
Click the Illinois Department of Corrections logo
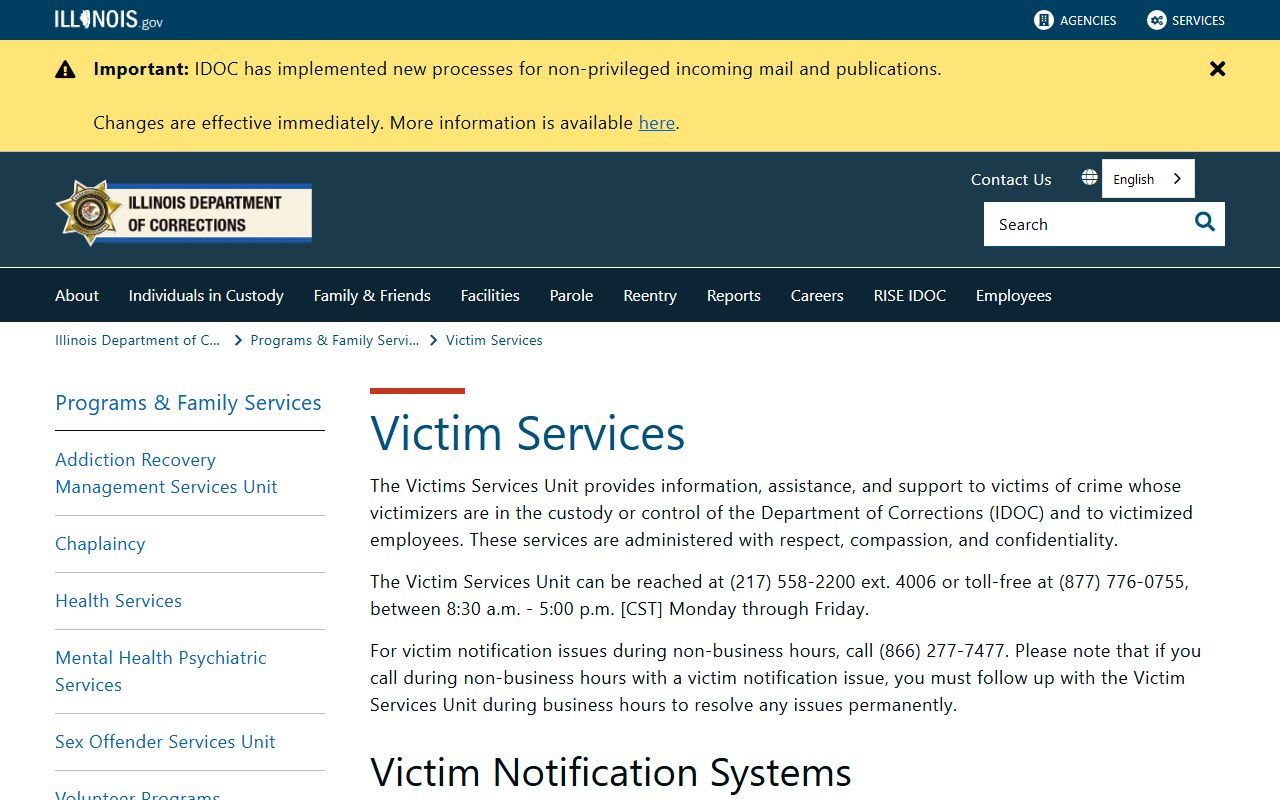pyautogui.click(x=184, y=213)
